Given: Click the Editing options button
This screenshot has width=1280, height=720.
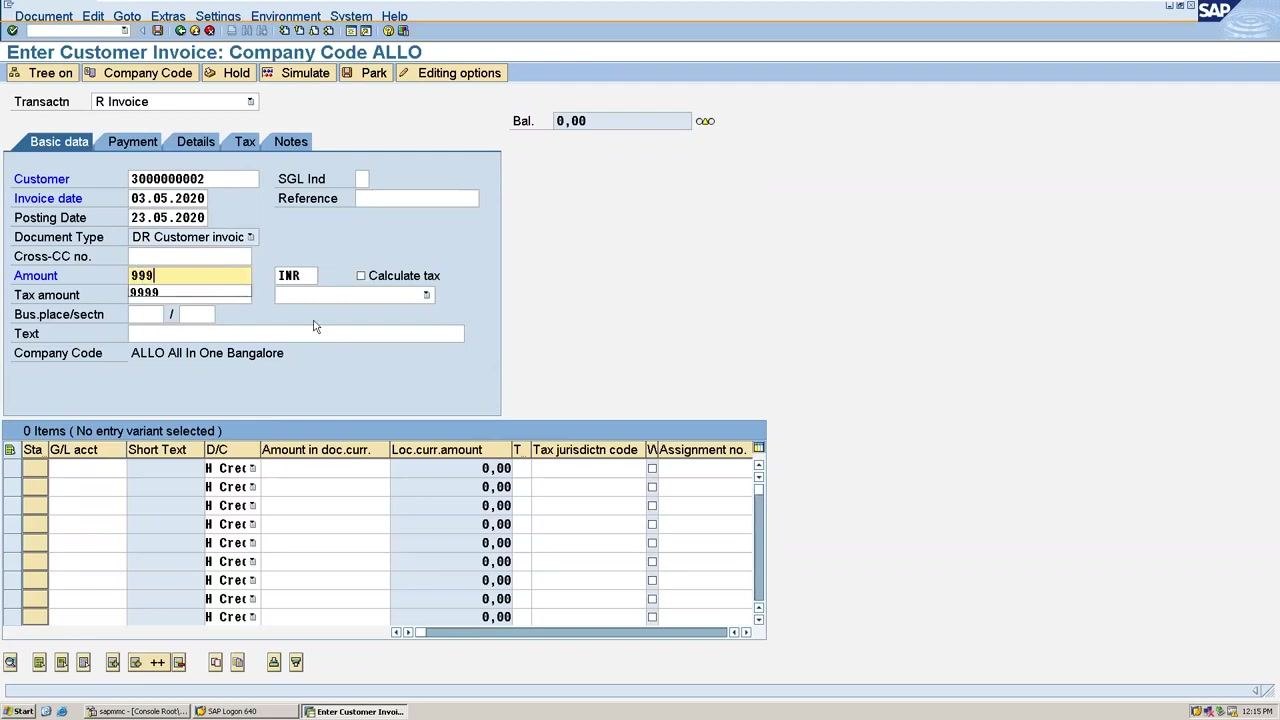Looking at the screenshot, I should click(450, 73).
